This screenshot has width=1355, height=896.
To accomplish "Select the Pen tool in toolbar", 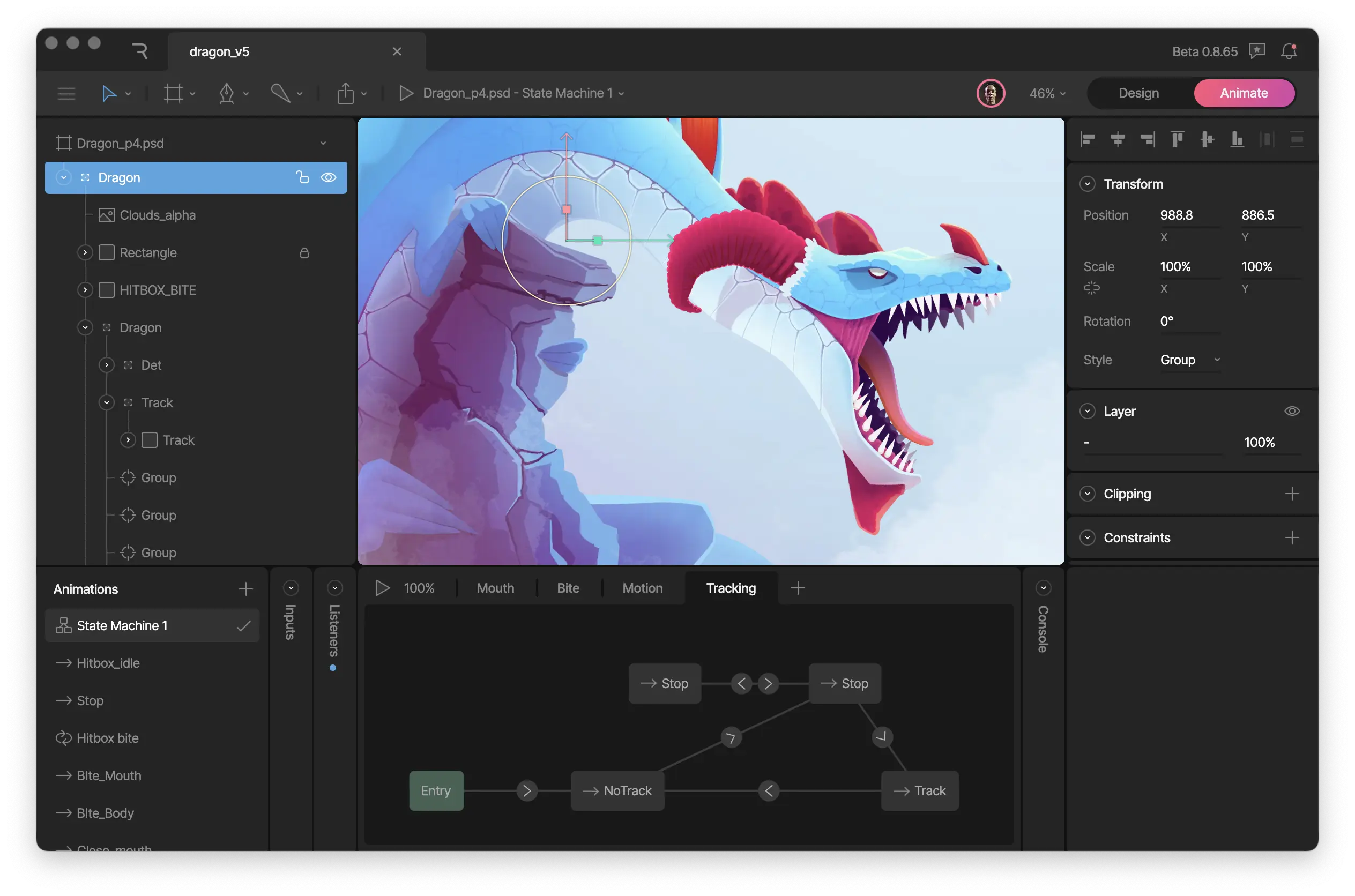I will pyautogui.click(x=227, y=93).
